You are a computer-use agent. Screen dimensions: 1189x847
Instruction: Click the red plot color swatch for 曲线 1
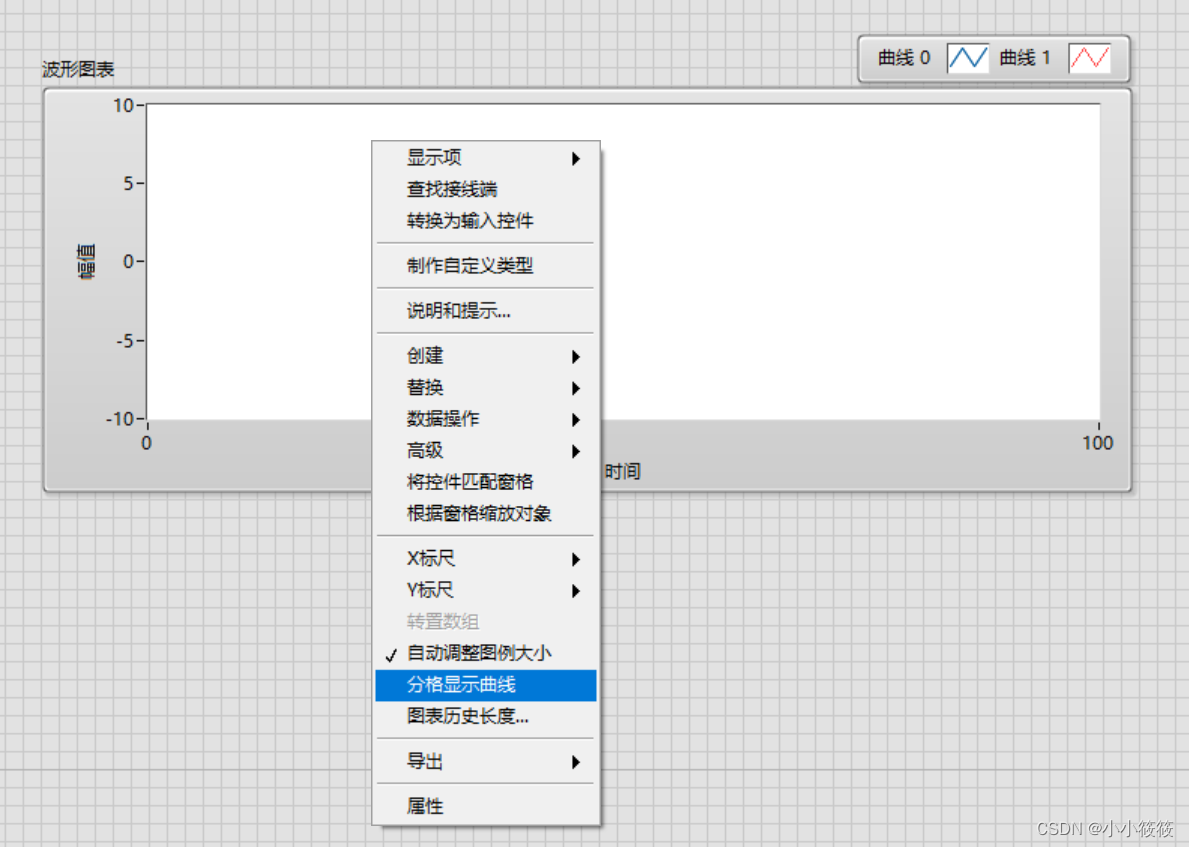(x=1089, y=57)
